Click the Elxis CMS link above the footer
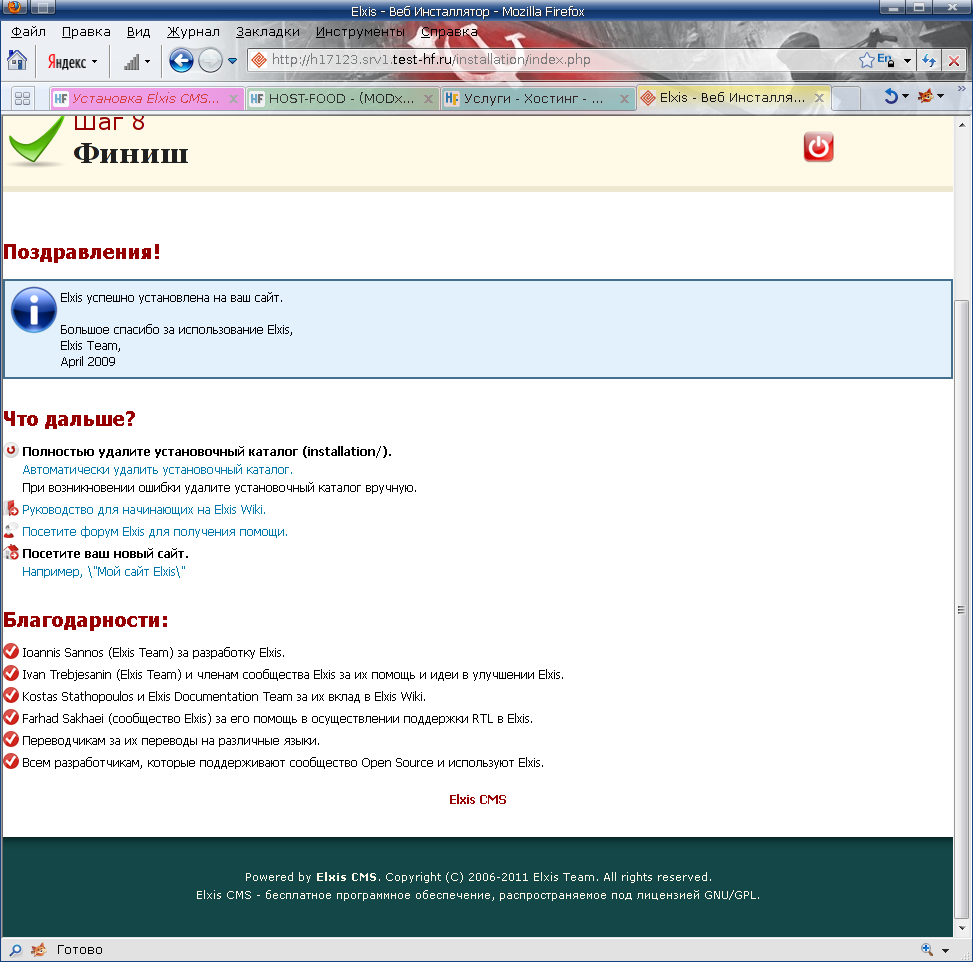 [478, 799]
